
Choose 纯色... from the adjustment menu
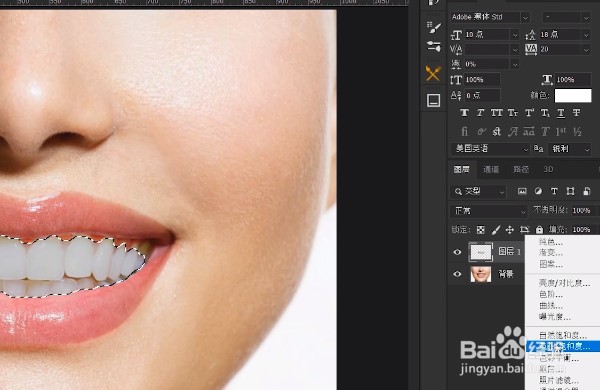[x=551, y=242]
